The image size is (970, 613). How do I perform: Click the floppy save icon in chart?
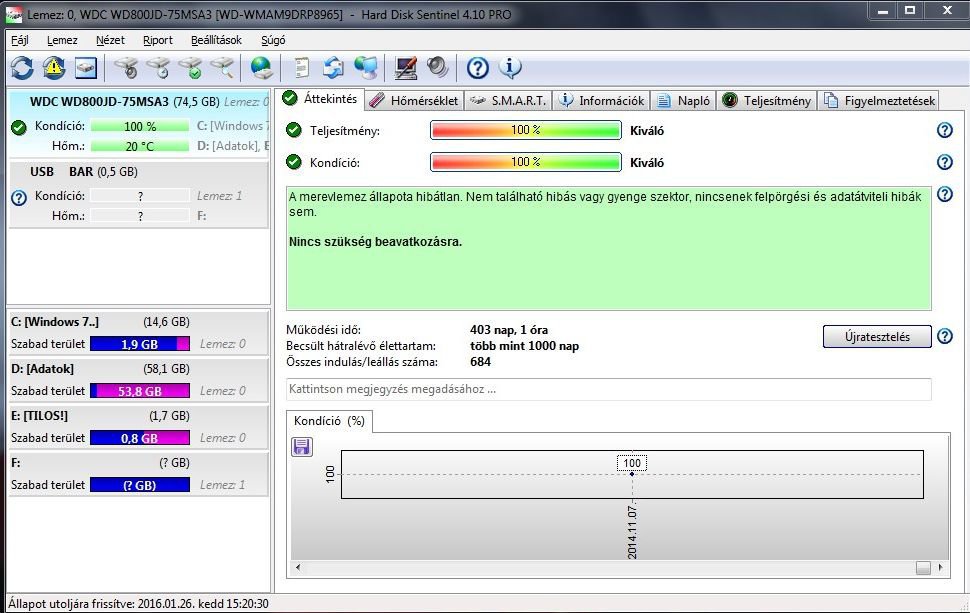[302, 447]
